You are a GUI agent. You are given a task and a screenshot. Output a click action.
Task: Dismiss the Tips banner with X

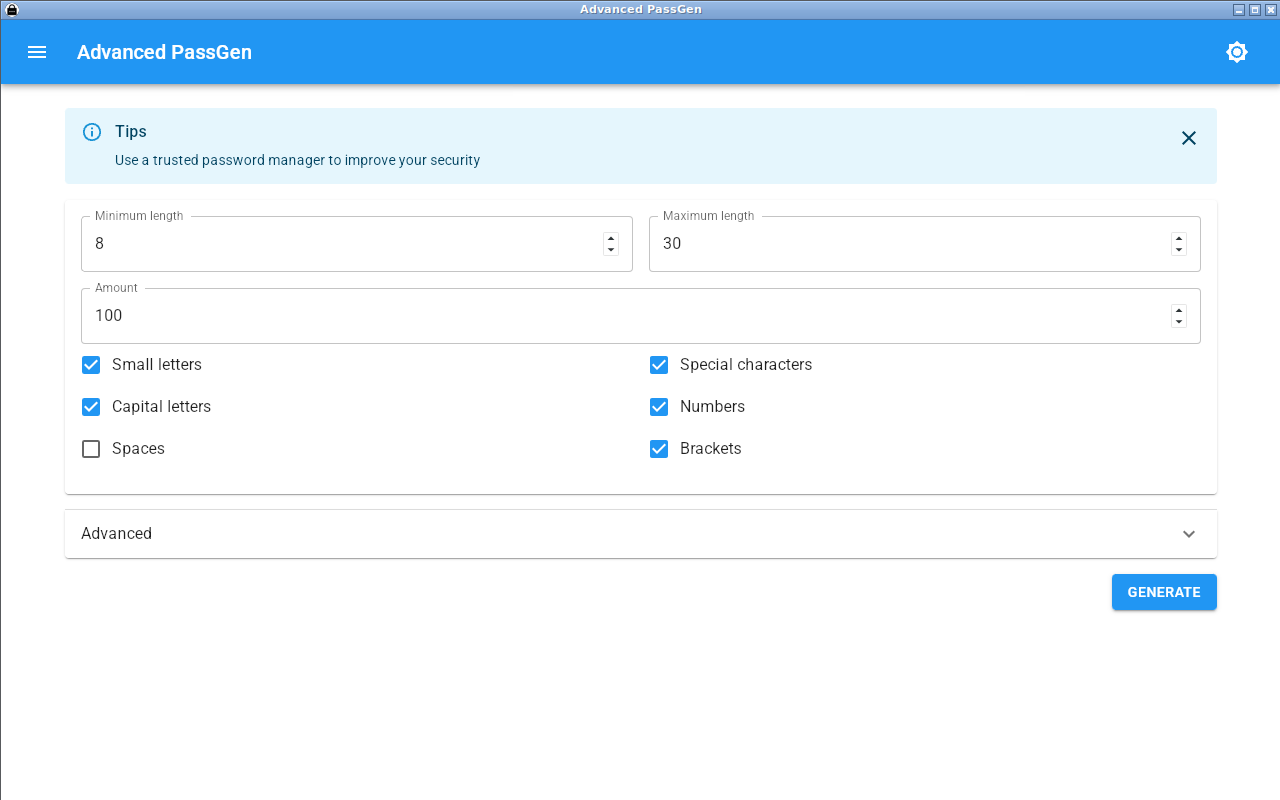point(1189,138)
